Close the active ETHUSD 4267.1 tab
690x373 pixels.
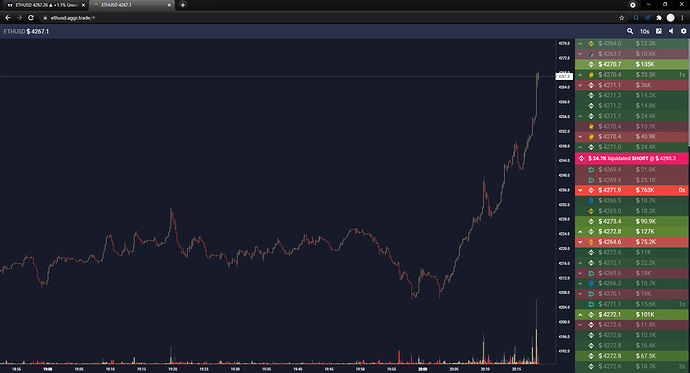tap(169, 5)
